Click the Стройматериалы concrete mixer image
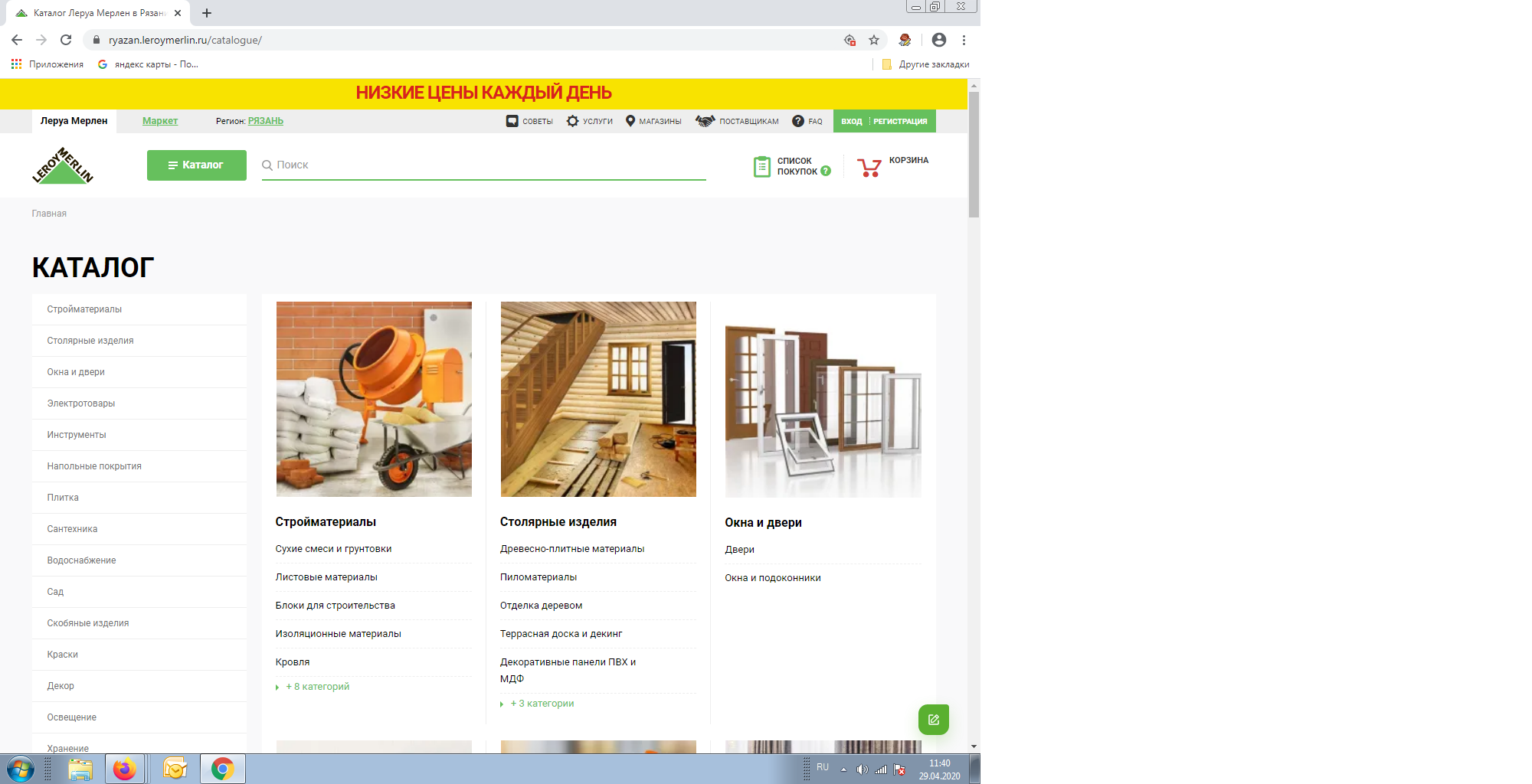Viewport: 1532px width, 784px height. (x=374, y=399)
